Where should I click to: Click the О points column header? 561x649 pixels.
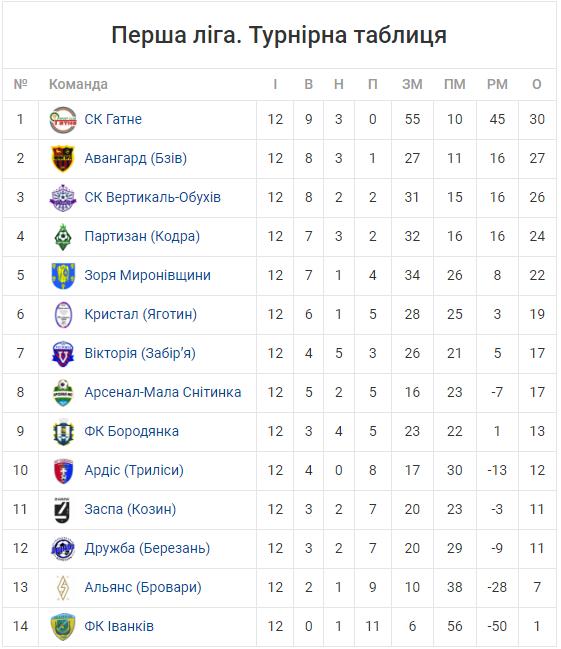pos(537,84)
